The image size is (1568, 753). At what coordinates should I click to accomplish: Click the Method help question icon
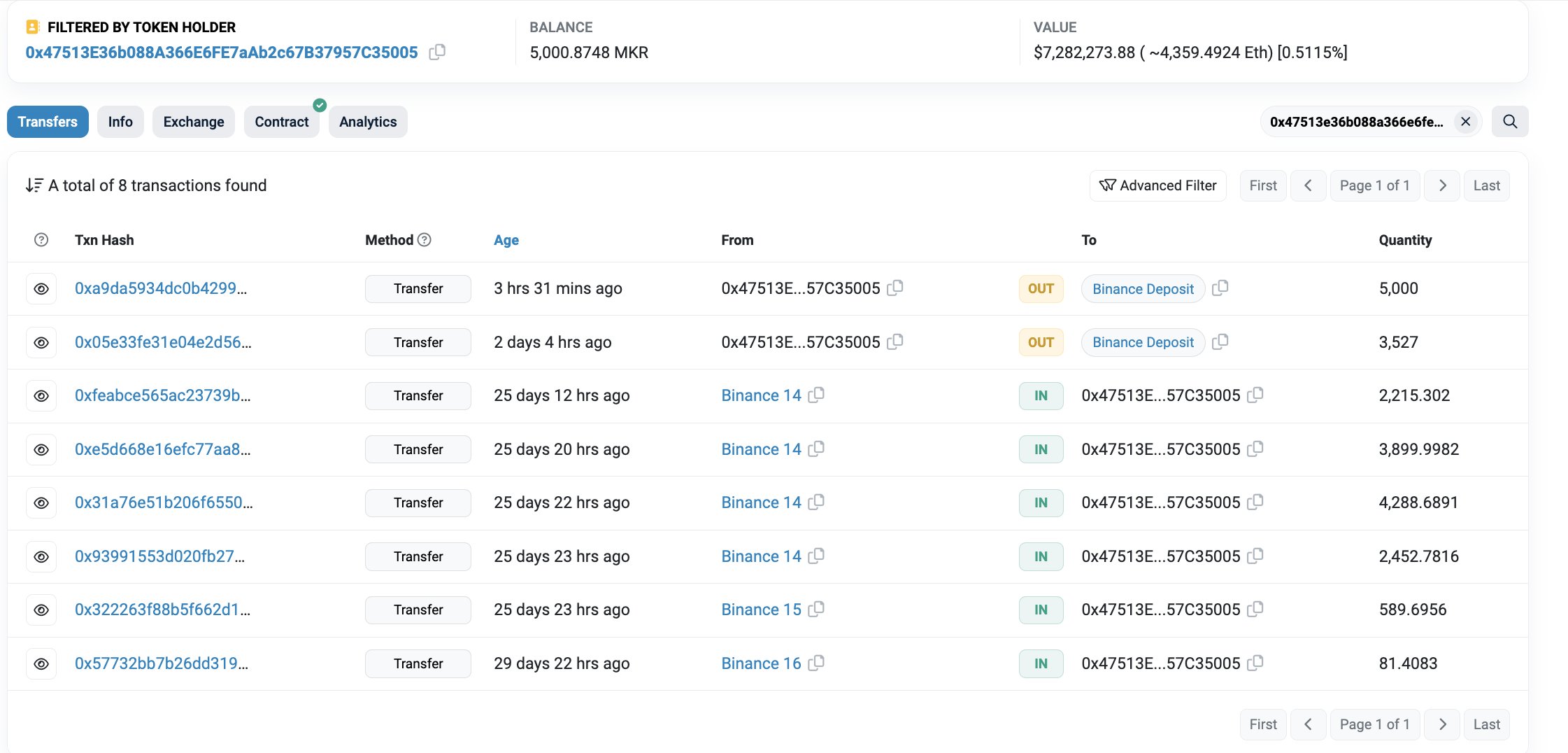click(425, 240)
